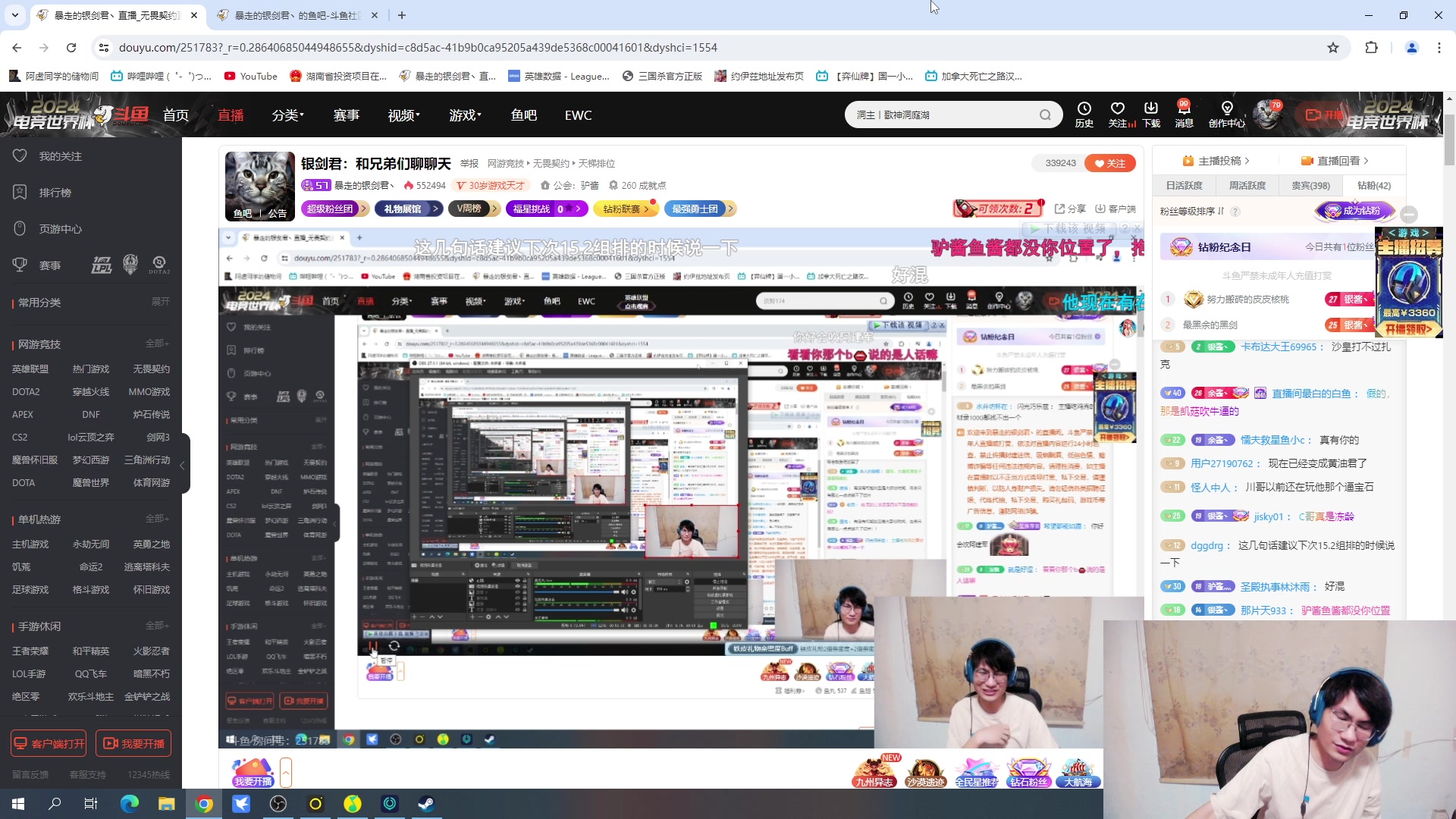Click the 分享 share icon below the player
This screenshot has width=1456, height=819.
click(x=1072, y=209)
